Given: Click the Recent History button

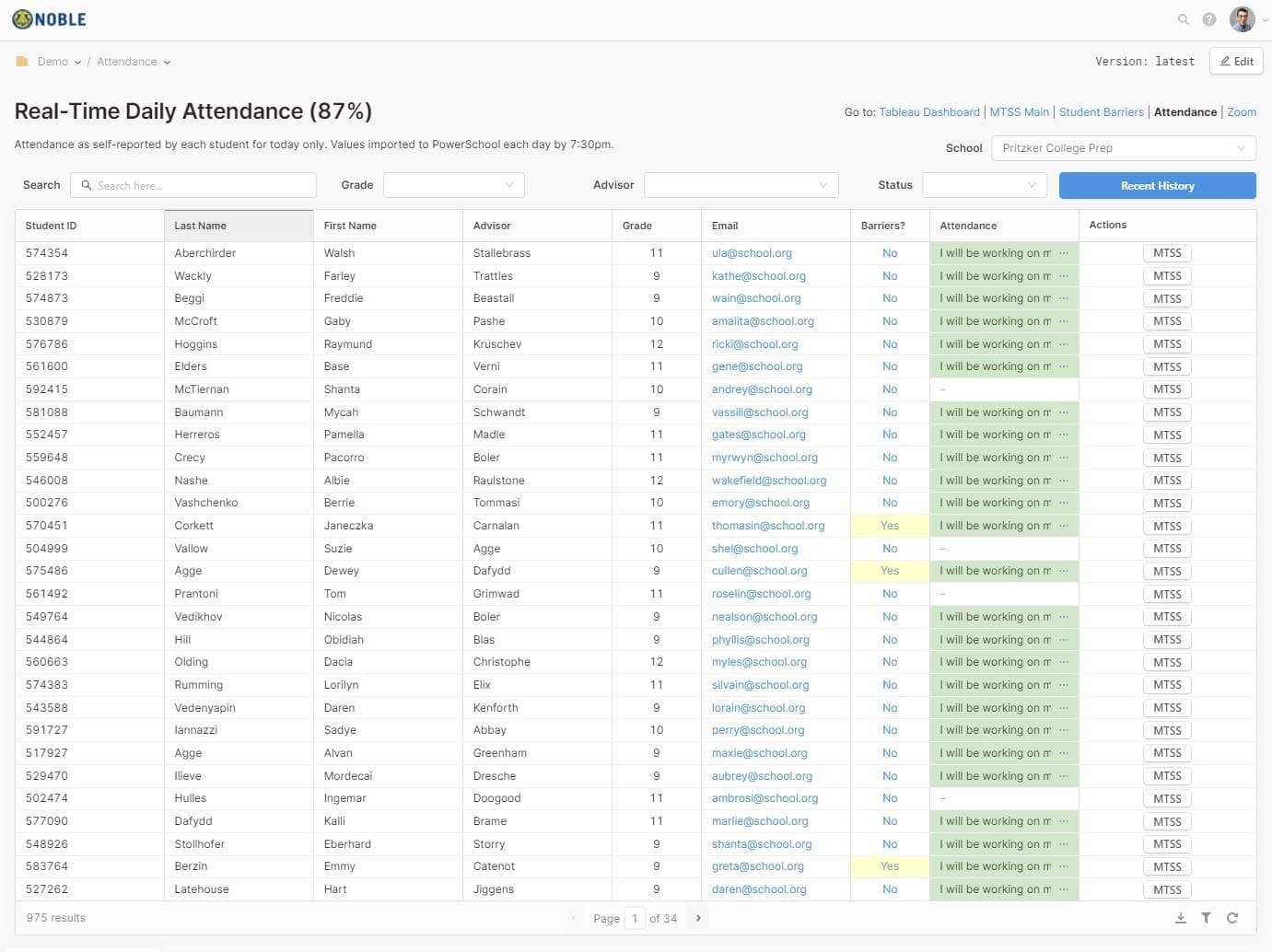Looking at the screenshot, I should click(x=1157, y=186).
